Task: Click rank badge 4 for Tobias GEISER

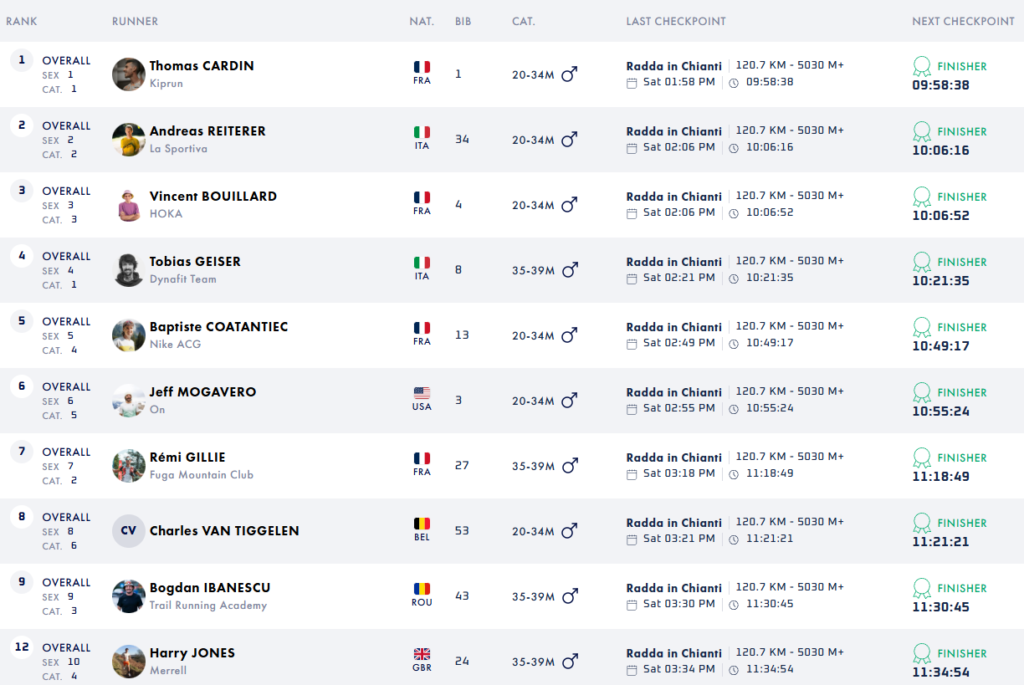Action: (21, 256)
